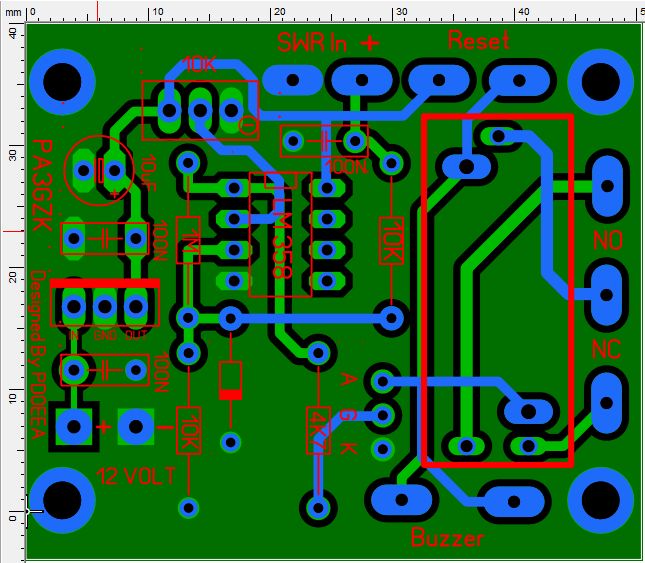
Task: Click the 100N capacitor below SWR In
Action: 324,140
